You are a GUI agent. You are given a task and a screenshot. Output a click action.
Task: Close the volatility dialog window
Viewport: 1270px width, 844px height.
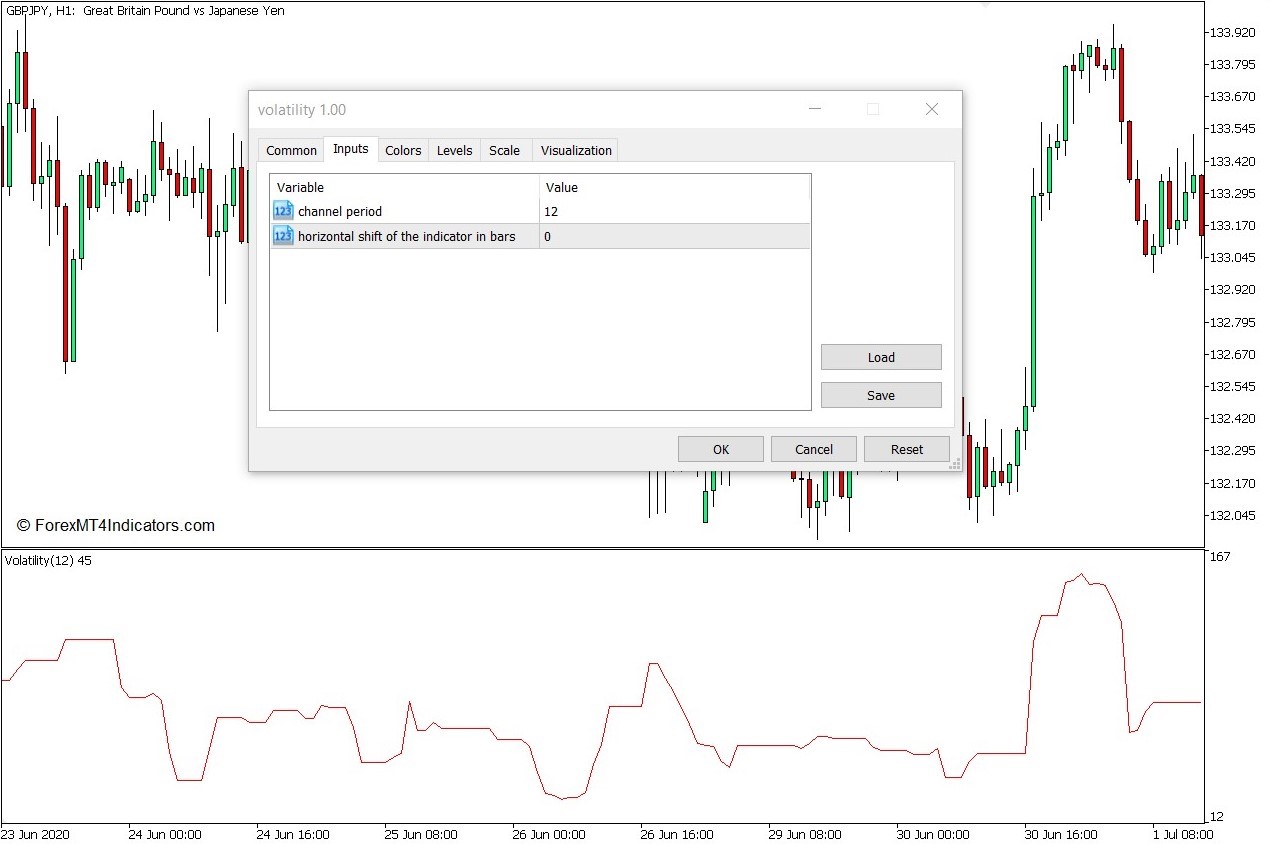pos(932,109)
